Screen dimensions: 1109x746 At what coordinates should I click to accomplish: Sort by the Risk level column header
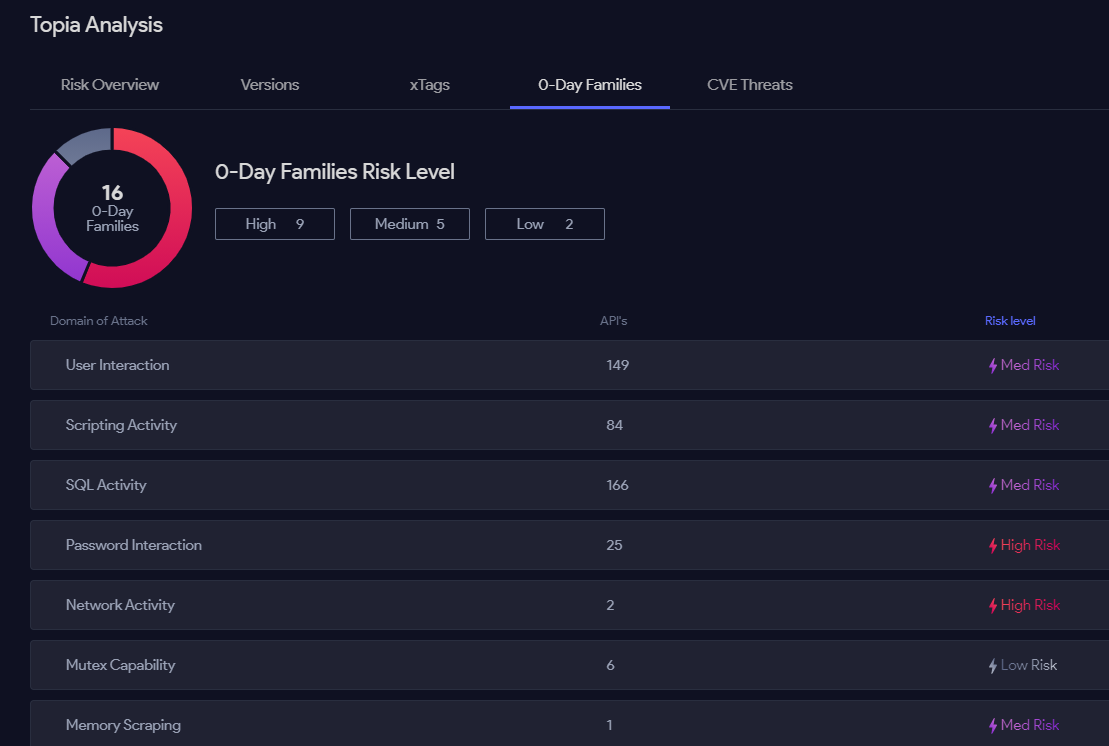click(1010, 321)
